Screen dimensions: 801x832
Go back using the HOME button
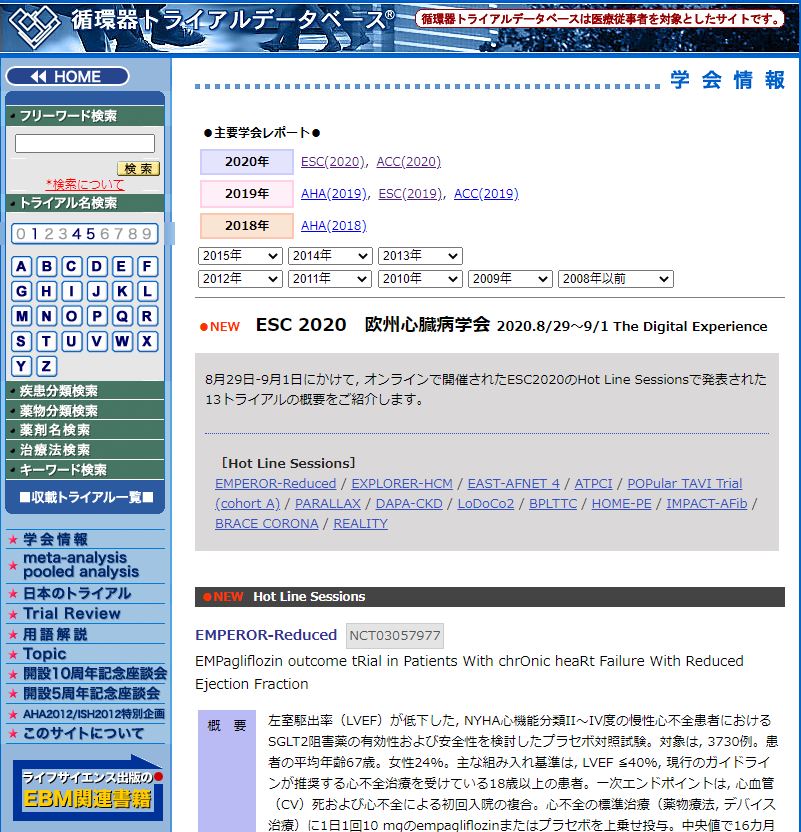click(x=67, y=76)
